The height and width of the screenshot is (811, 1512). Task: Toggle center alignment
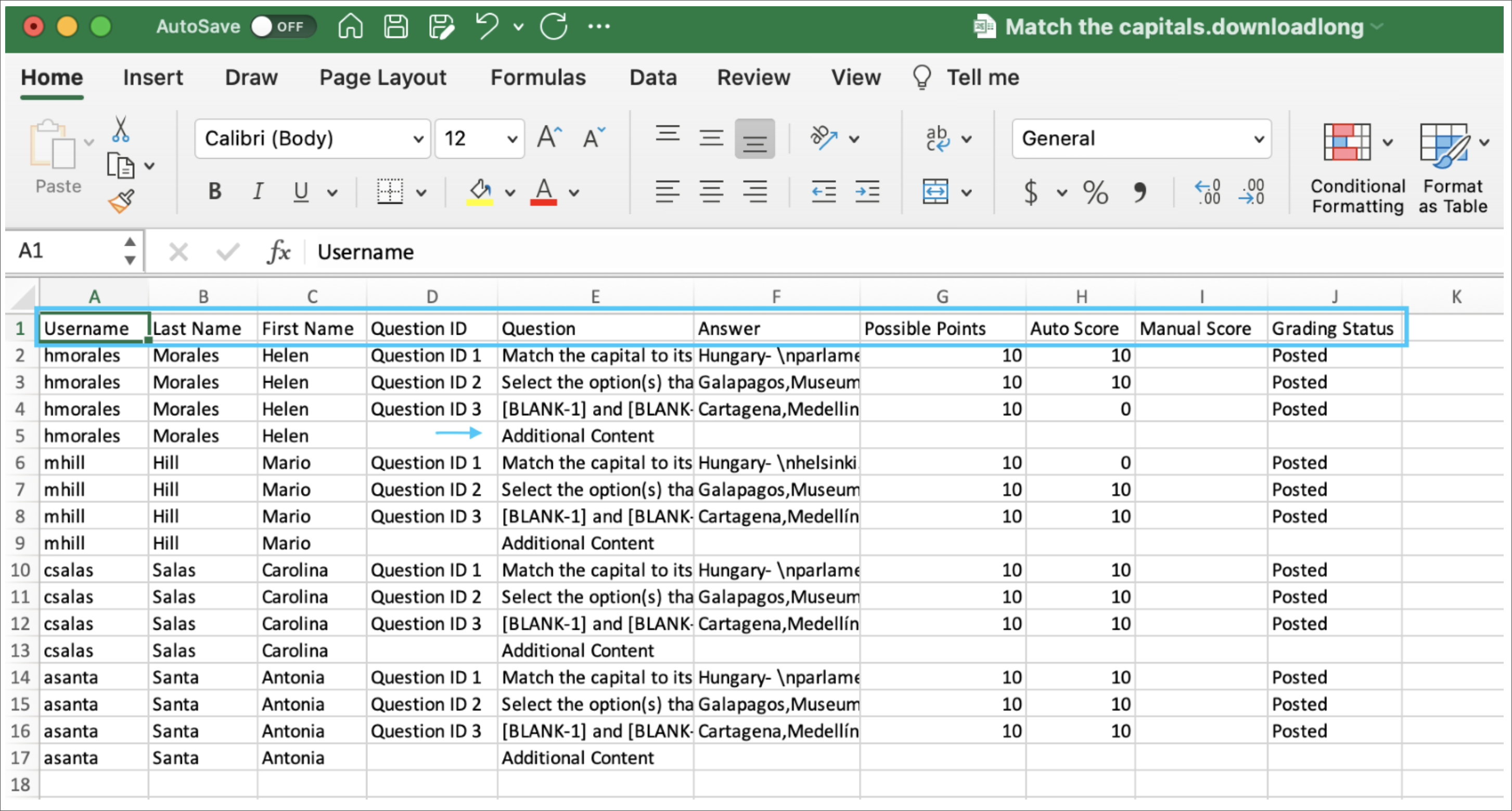pos(711,192)
